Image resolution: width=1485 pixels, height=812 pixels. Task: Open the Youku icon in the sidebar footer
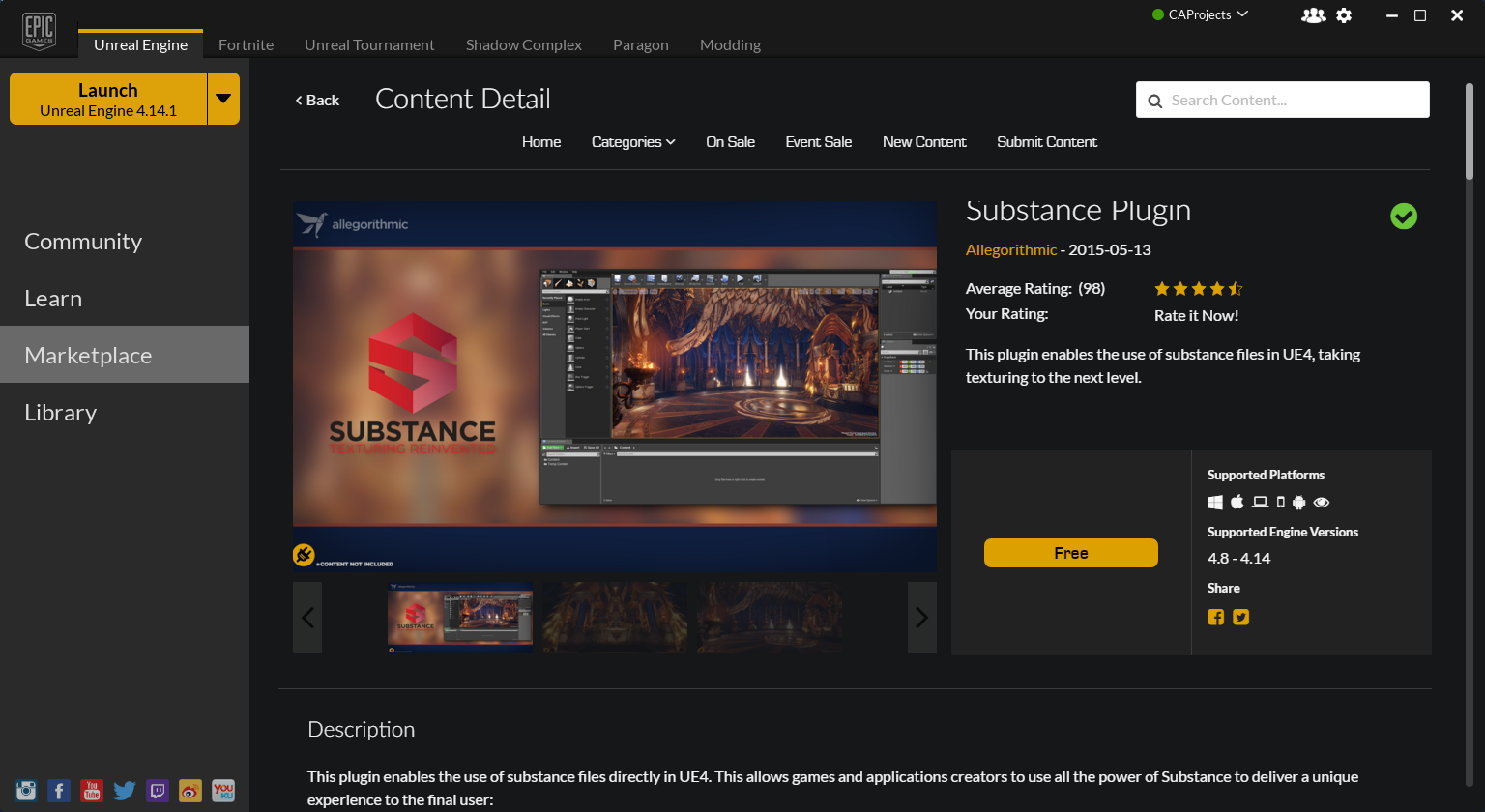tap(223, 791)
